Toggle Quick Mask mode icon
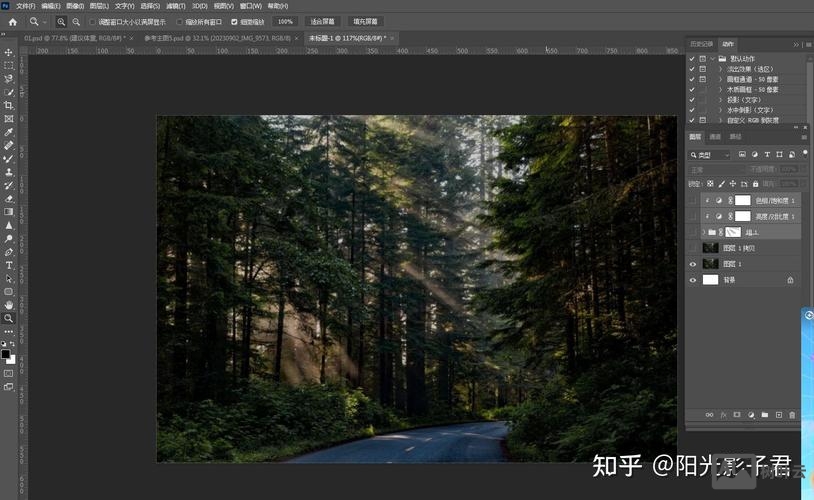 tap(9, 373)
